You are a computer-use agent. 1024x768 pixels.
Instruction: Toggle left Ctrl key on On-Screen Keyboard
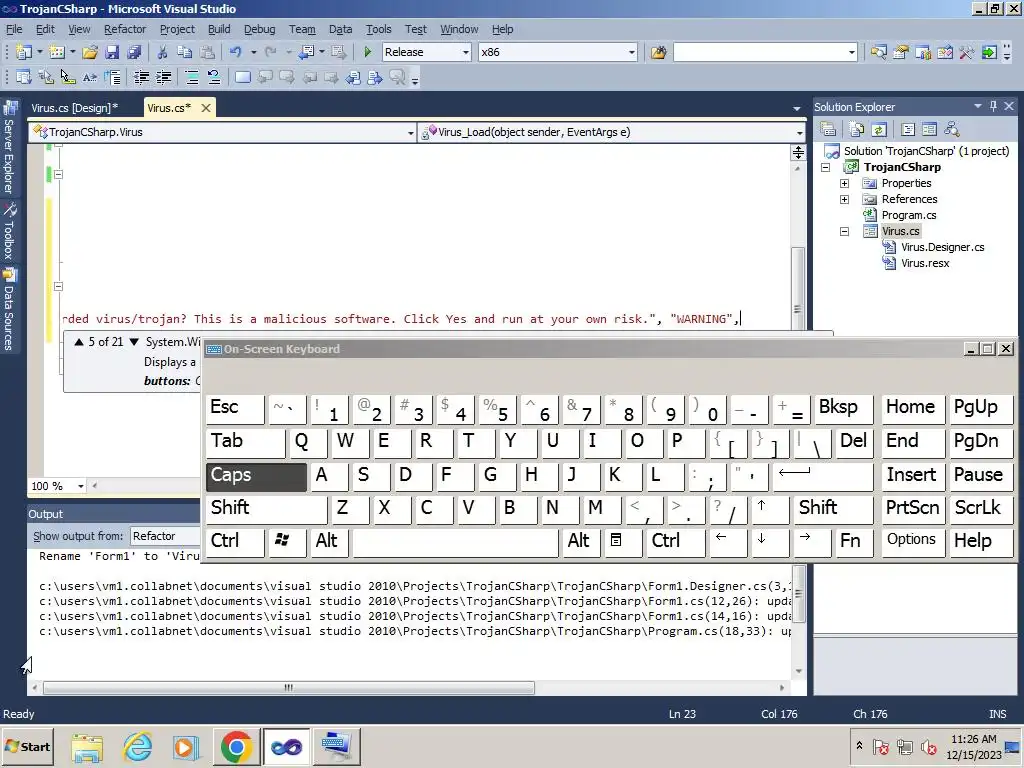pyautogui.click(x=235, y=541)
